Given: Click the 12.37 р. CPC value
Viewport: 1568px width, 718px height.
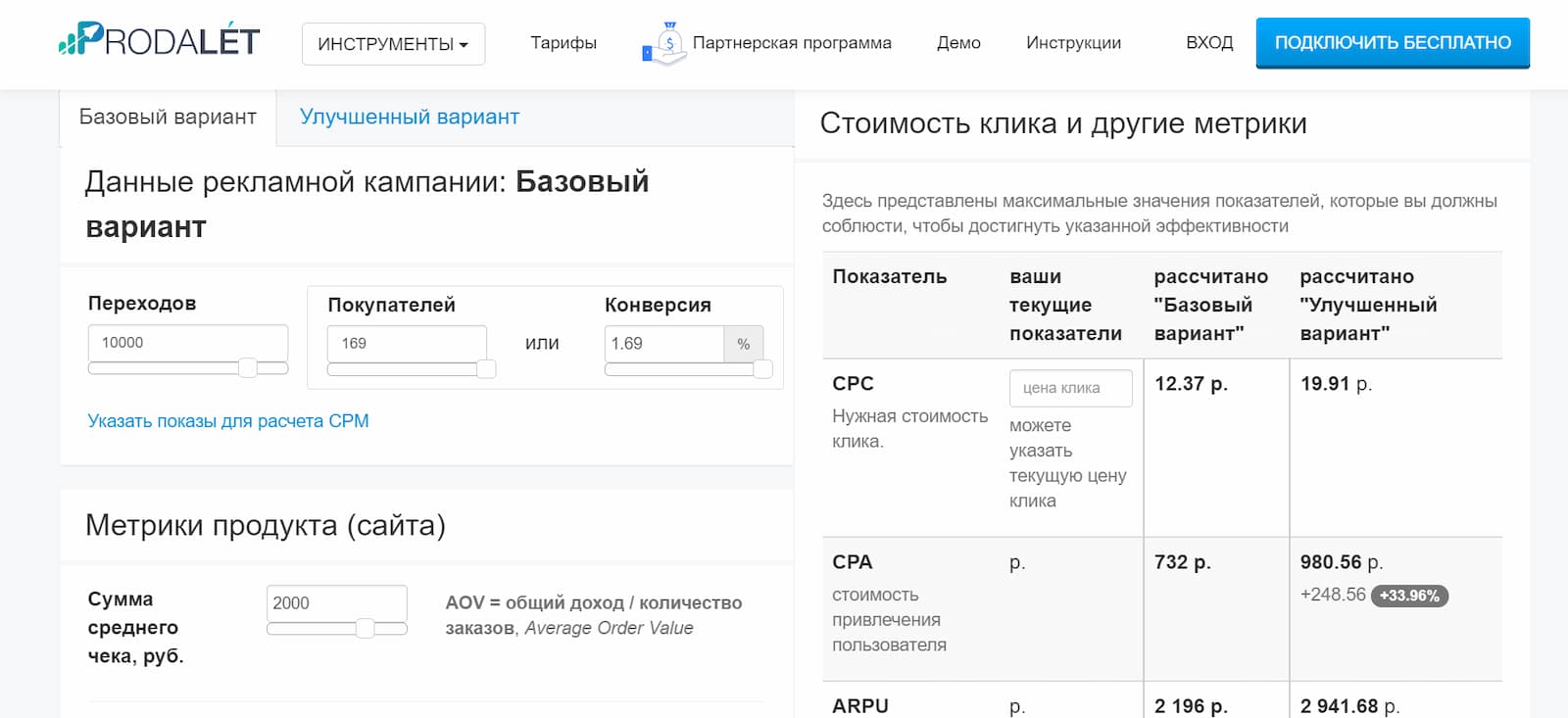Looking at the screenshot, I should coord(1191,384).
